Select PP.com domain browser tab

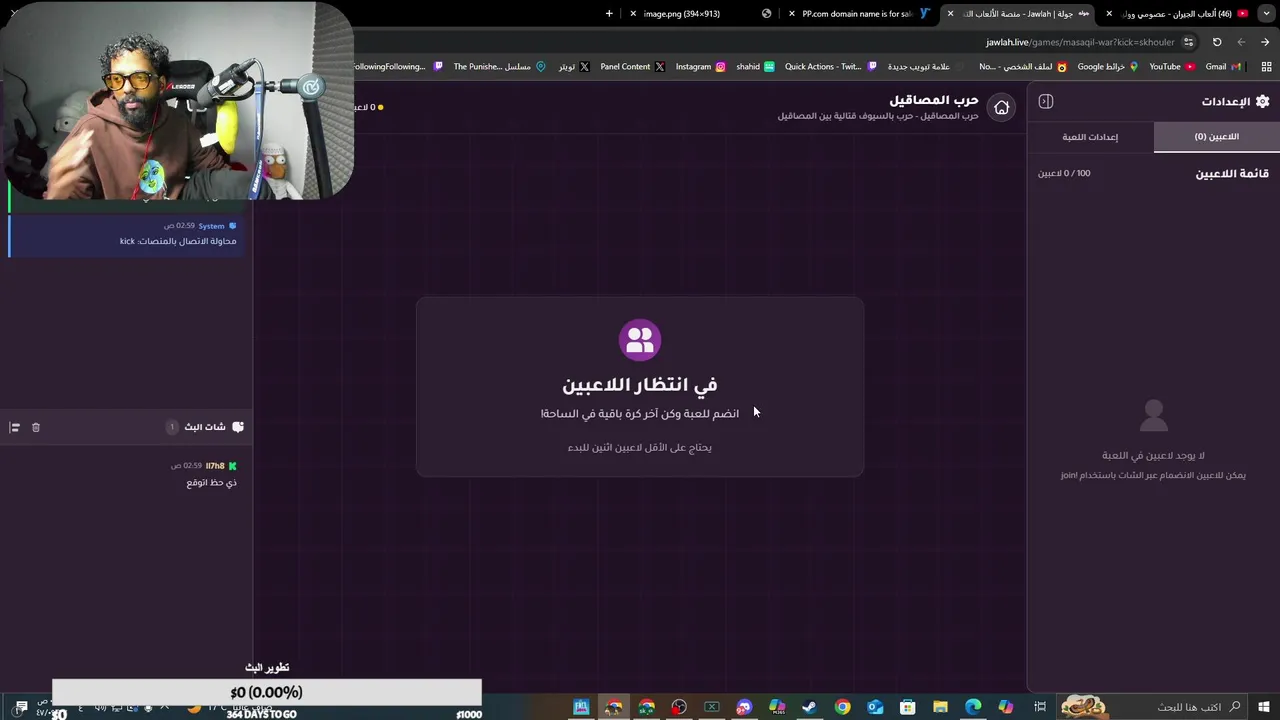click(x=860, y=14)
